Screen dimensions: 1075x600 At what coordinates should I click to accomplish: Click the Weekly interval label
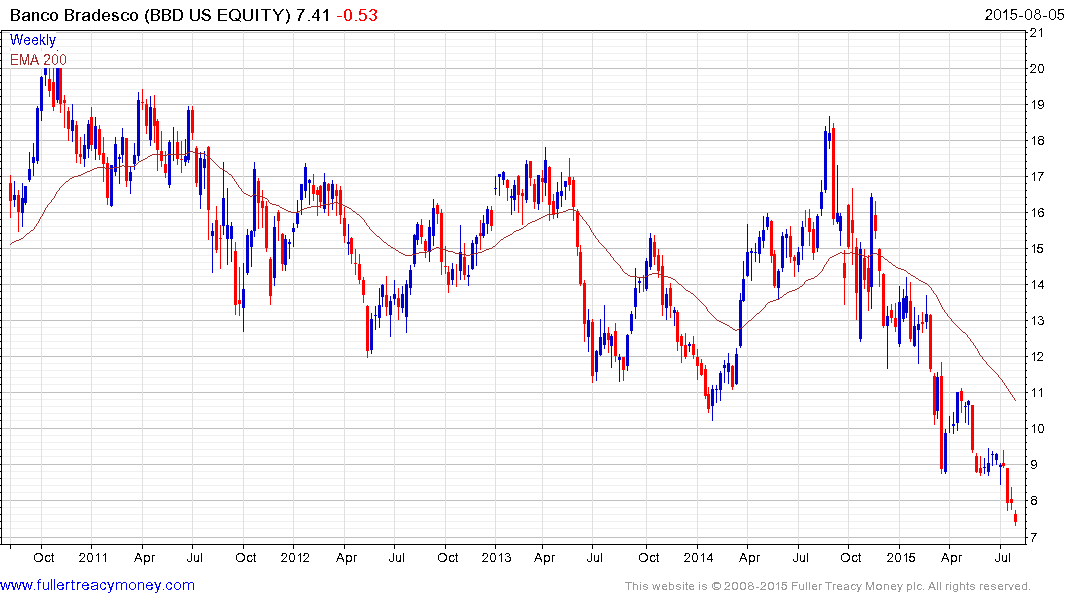coord(33,40)
